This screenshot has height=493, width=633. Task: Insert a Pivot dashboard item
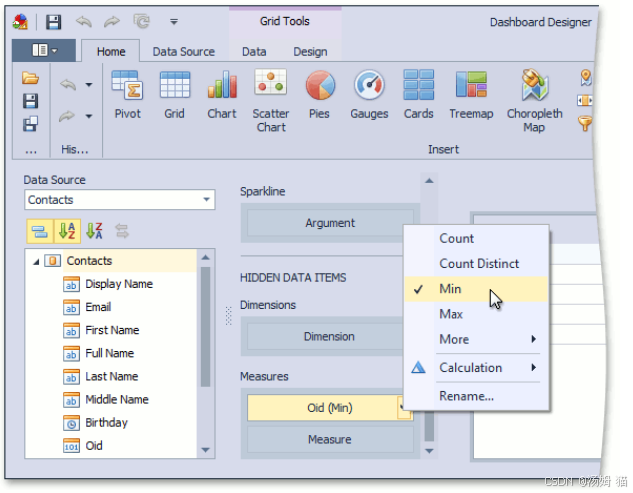(x=127, y=95)
